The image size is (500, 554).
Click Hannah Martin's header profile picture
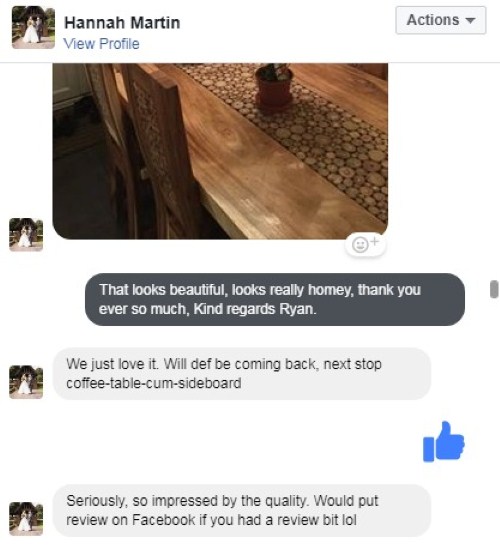tap(33, 27)
